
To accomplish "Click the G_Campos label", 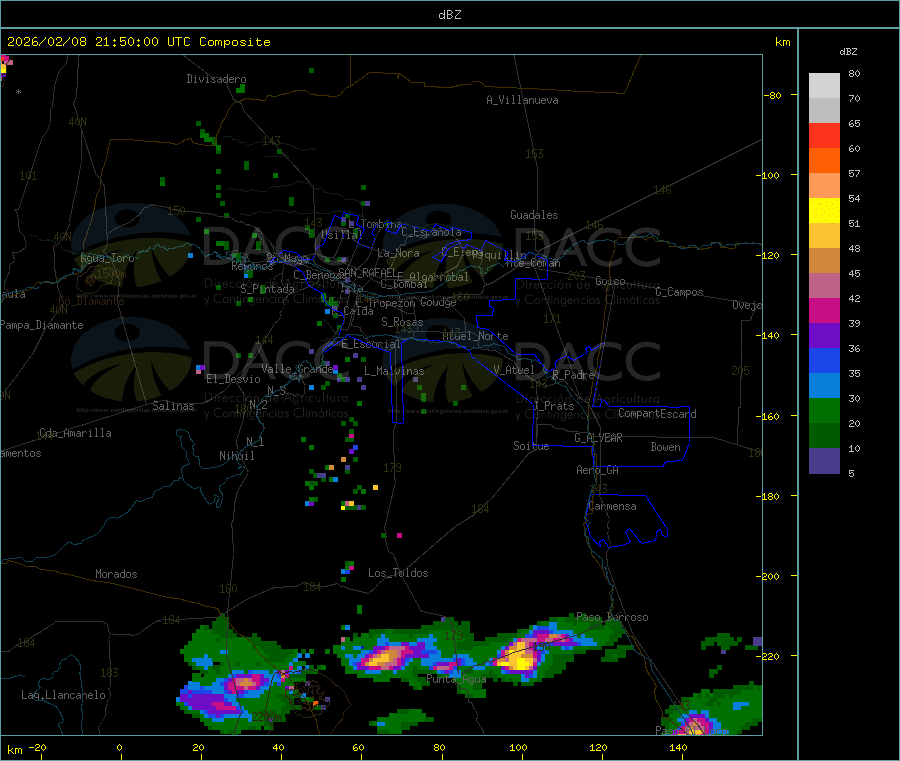I will pos(679,292).
